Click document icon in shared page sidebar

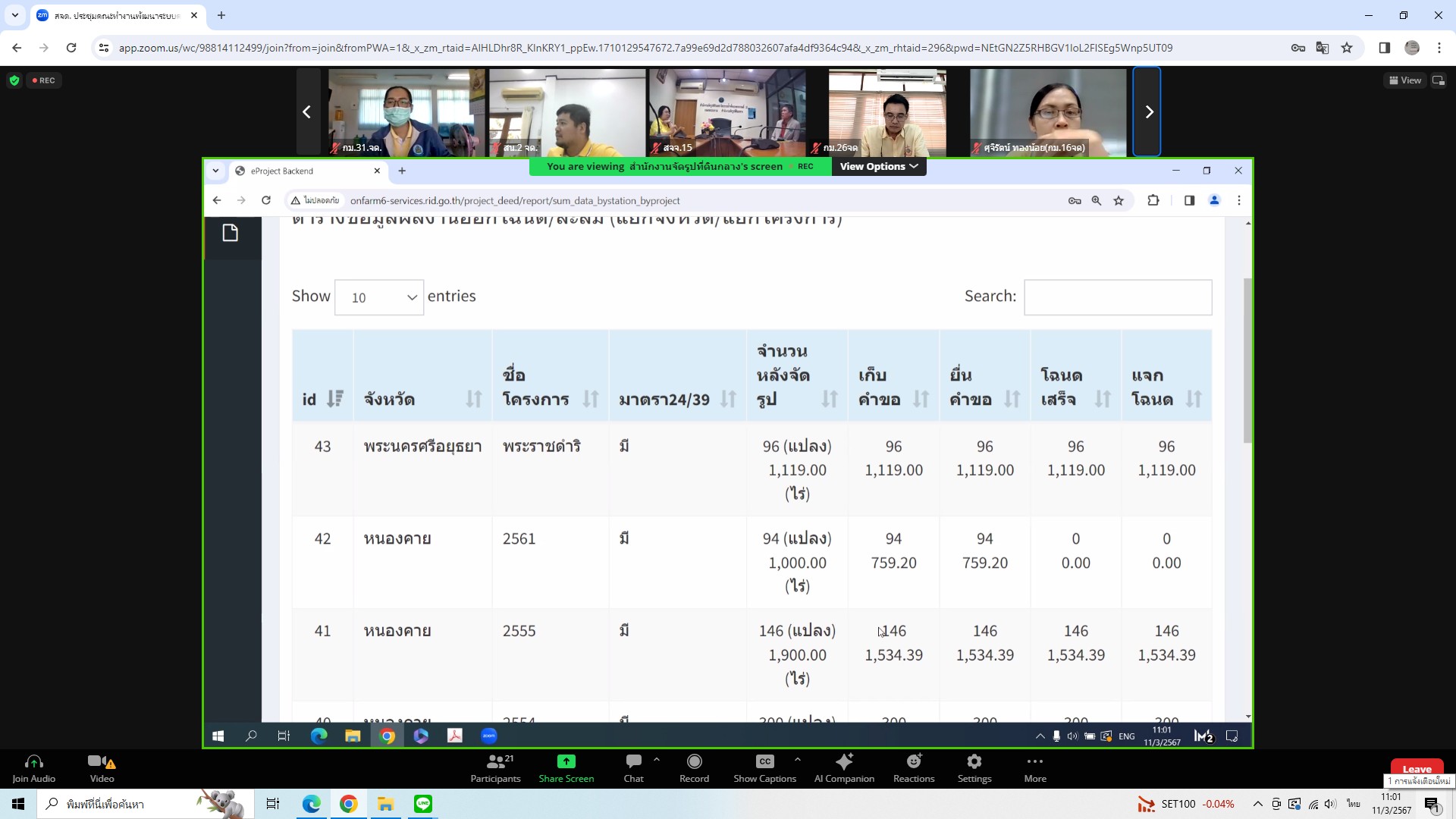[x=231, y=233]
